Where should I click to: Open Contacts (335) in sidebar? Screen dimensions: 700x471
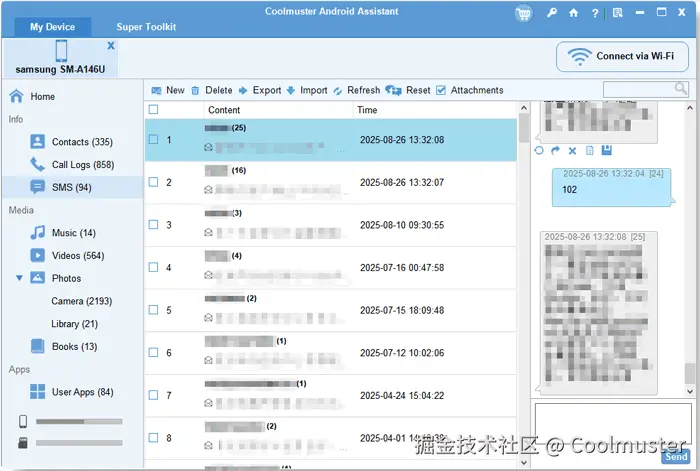click(82, 142)
